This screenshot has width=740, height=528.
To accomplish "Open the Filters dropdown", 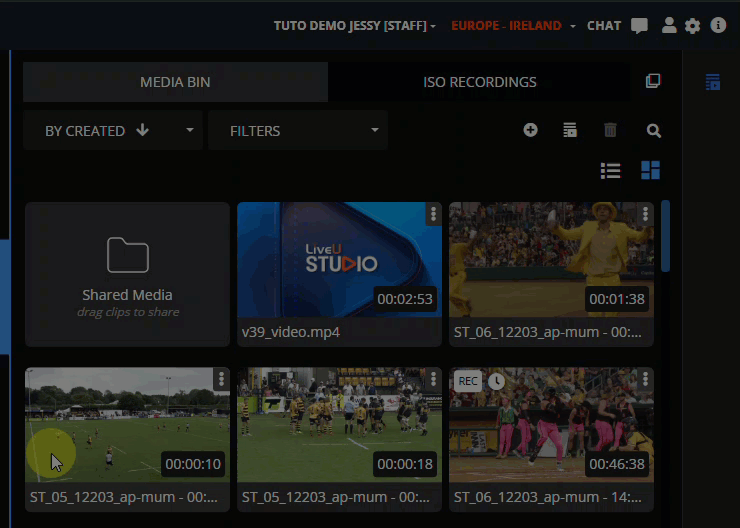I will (x=297, y=130).
